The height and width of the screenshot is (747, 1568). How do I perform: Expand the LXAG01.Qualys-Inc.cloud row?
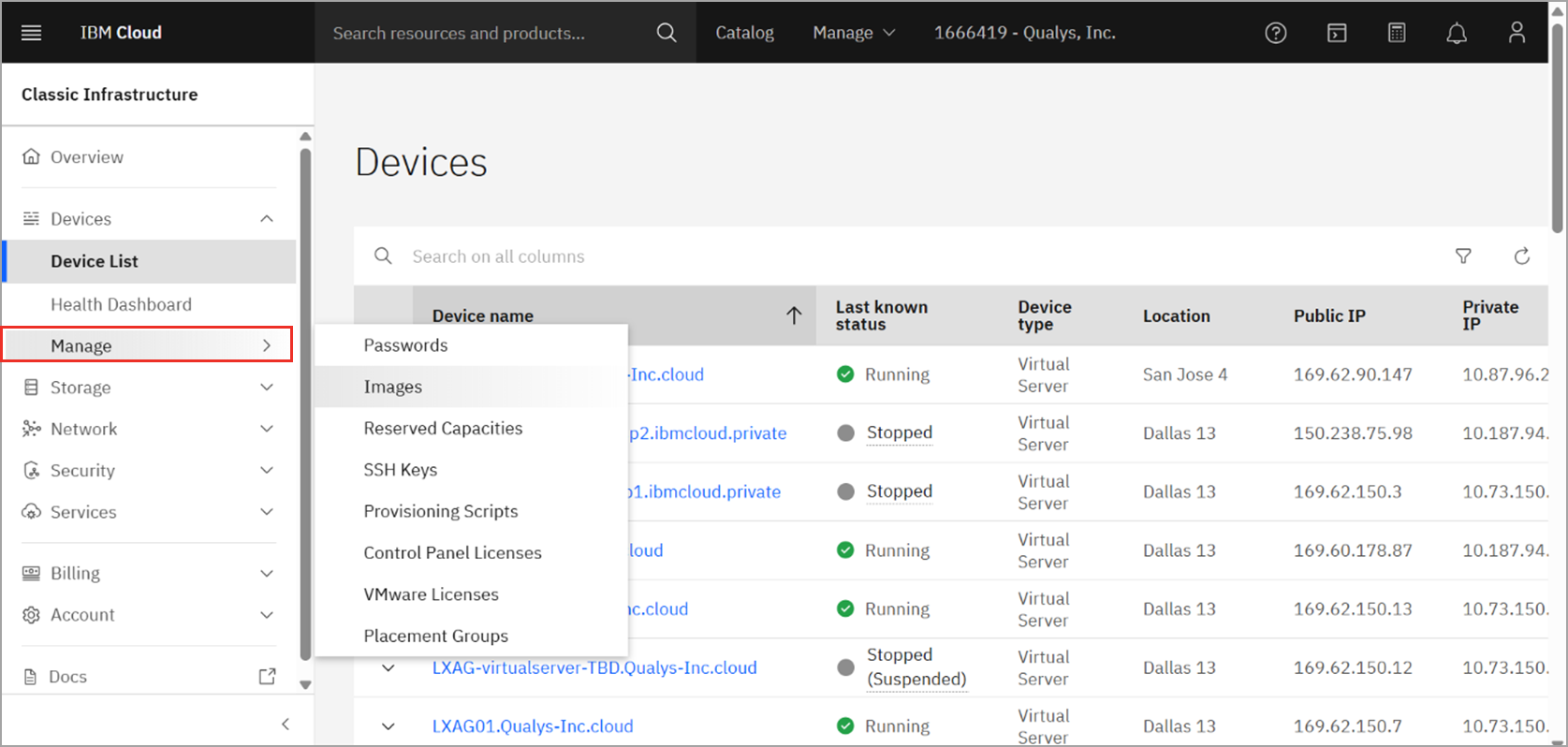(388, 726)
